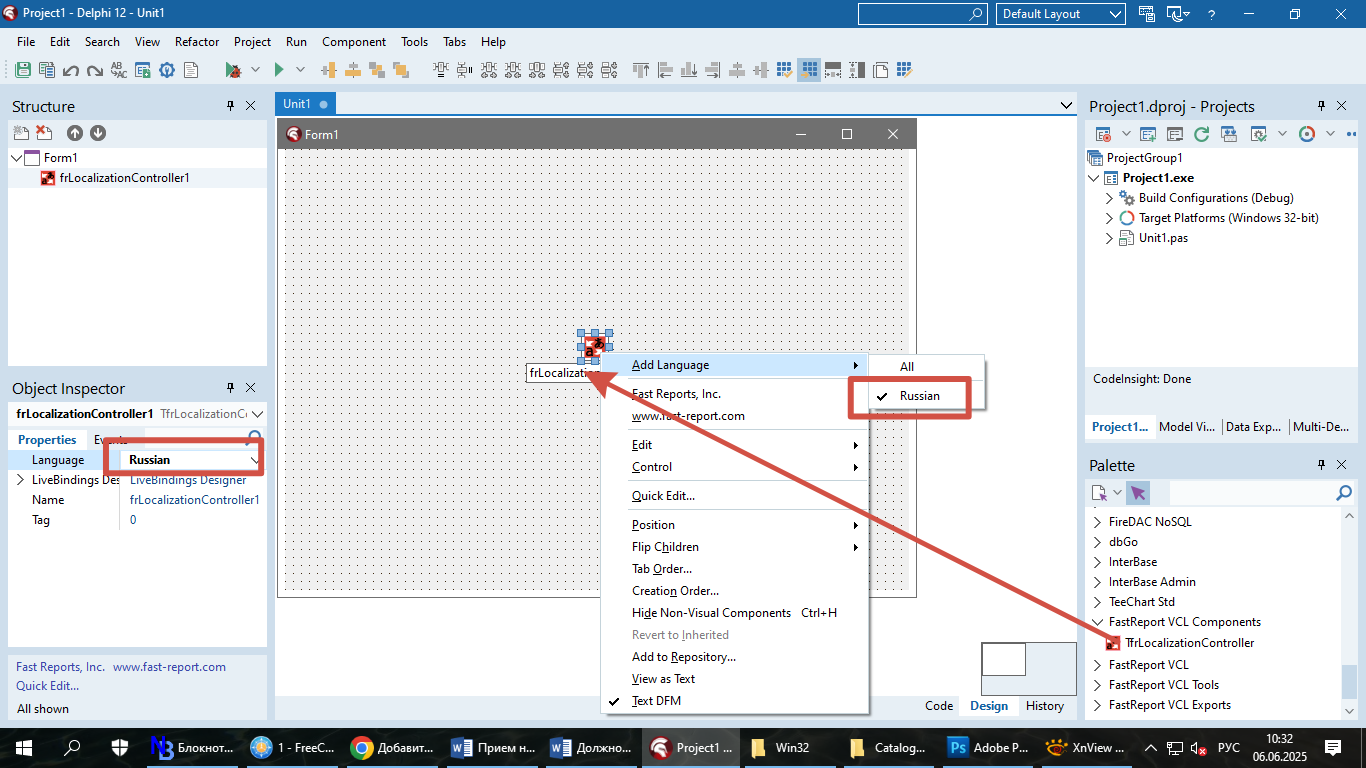1366x768 pixels.
Task: Expand Build Configurations (Debug) node
Action: [x=1109, y=198]
